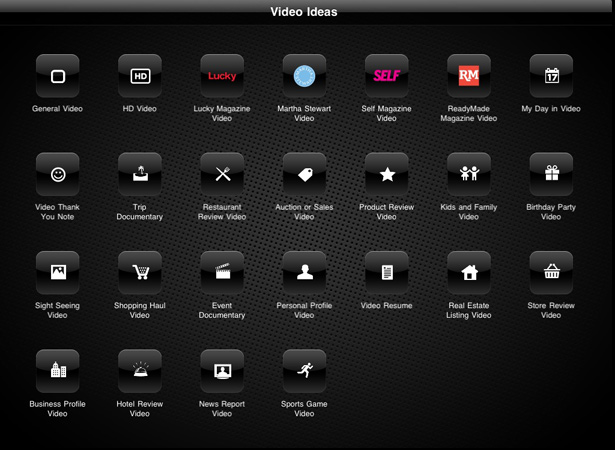Click the "Restaurant Review Video" label
Image resolution: width=615 pixels, height=450 pixels.
(222, 212)
